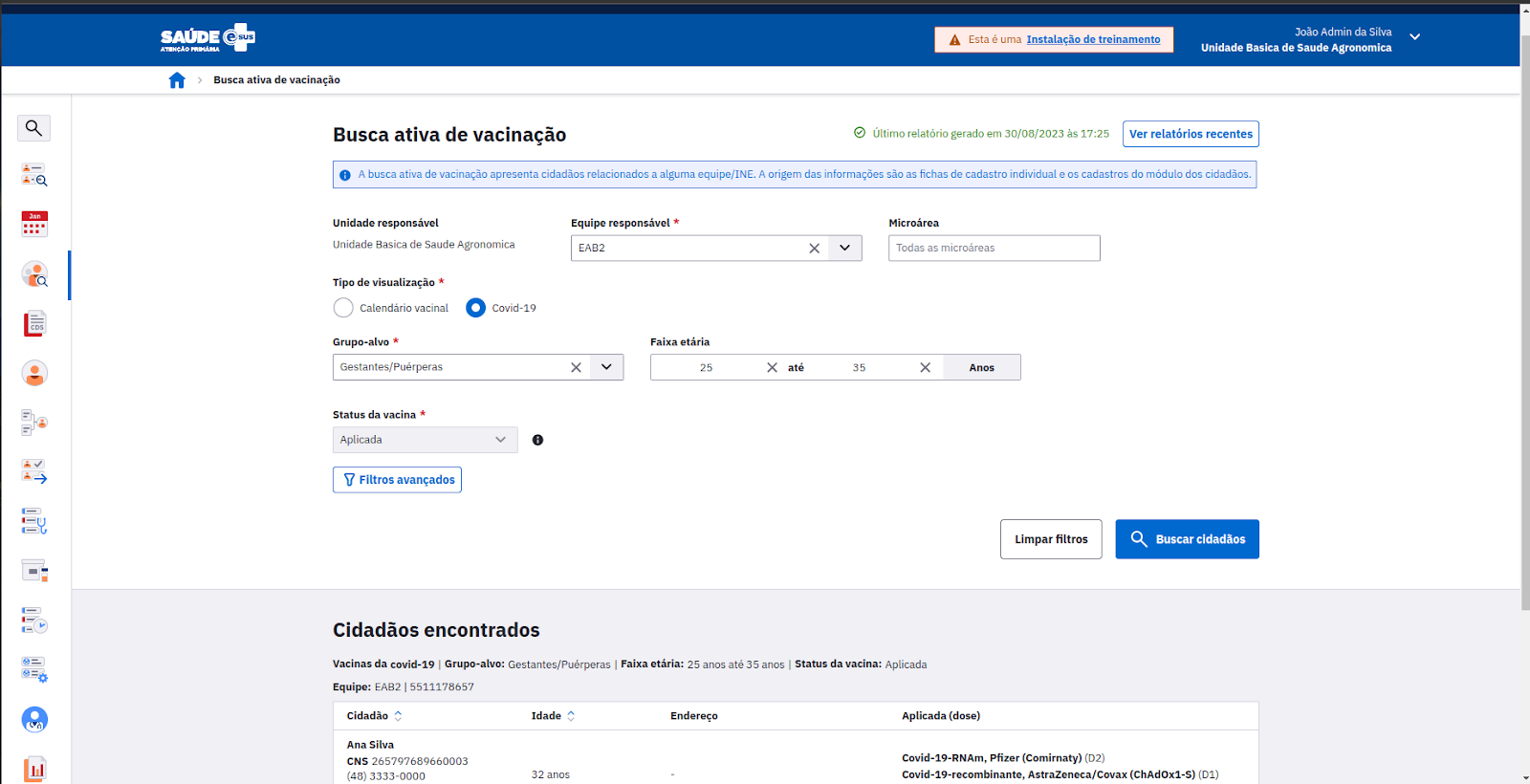The width and height of the screenshot is (1530, 784).
Task: Click the Ana Silva citizen name
Action: [x=370, y=745]
